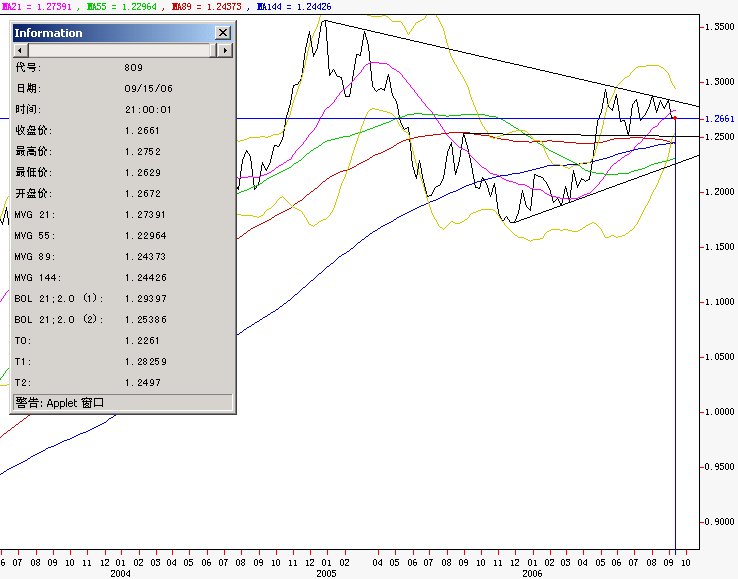The image size is (738, 579).
Task: Click the Information window title bar
Action: [114, 32]
